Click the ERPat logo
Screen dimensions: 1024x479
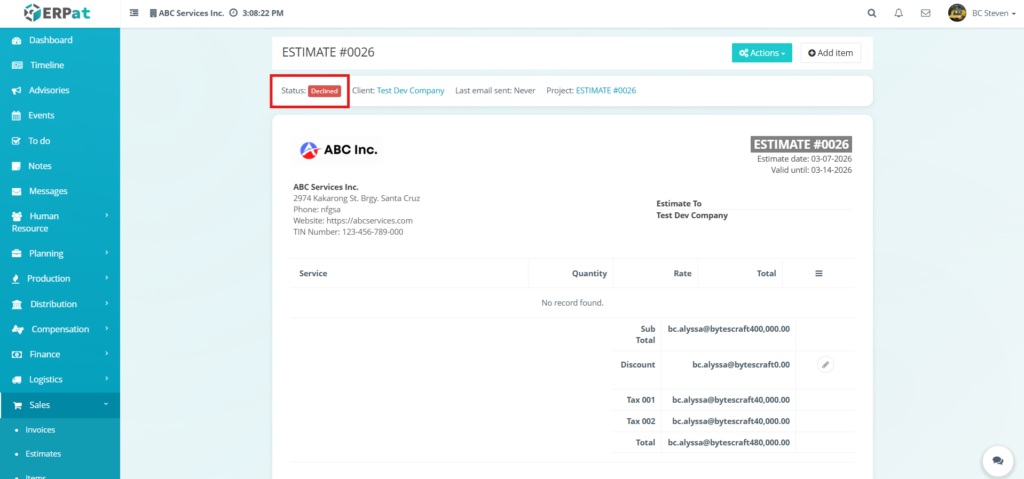[59, 13]
